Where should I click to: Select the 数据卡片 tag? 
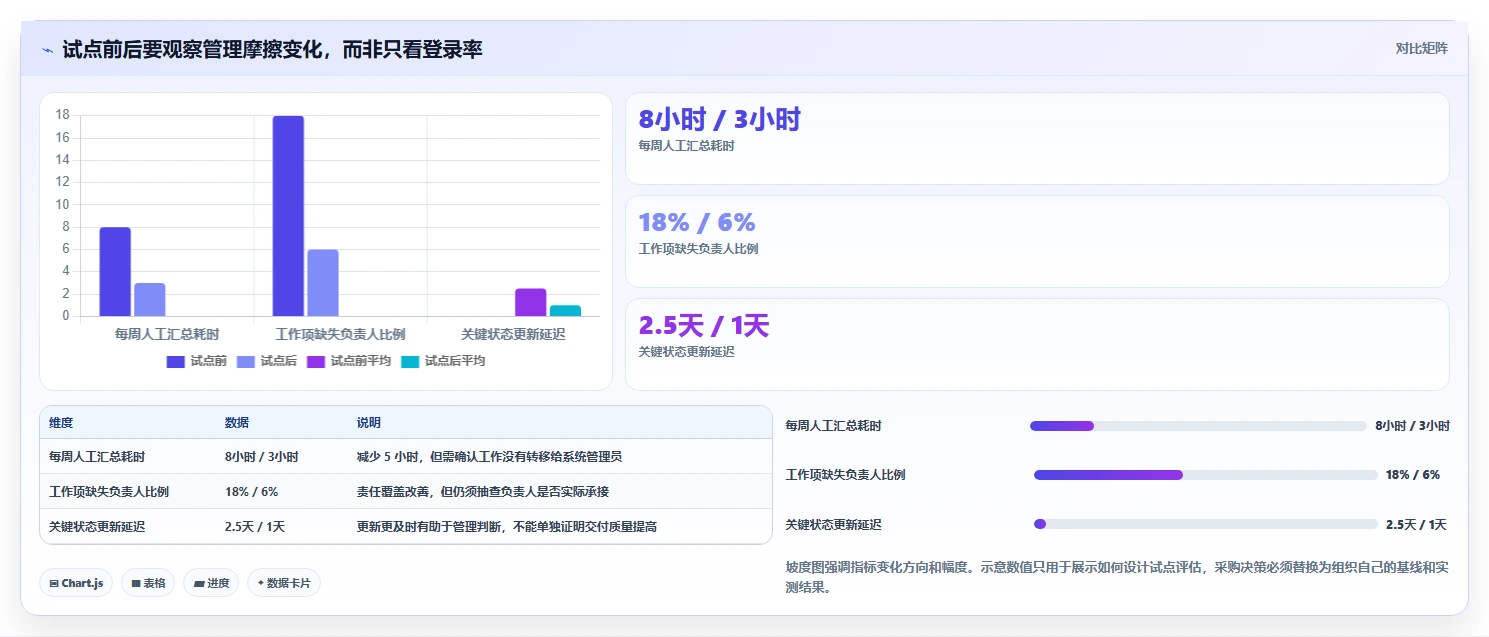pyautogui.click(x=284, y=583)
